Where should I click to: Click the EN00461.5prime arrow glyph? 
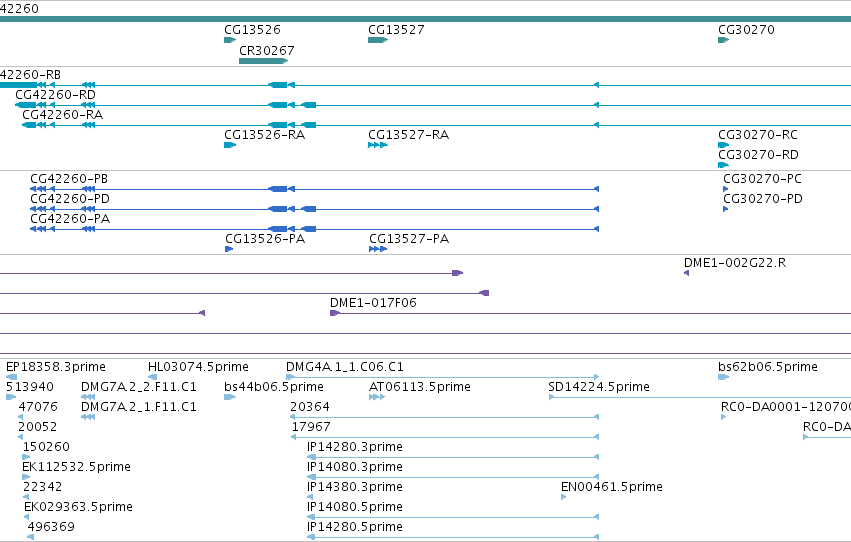564,498
